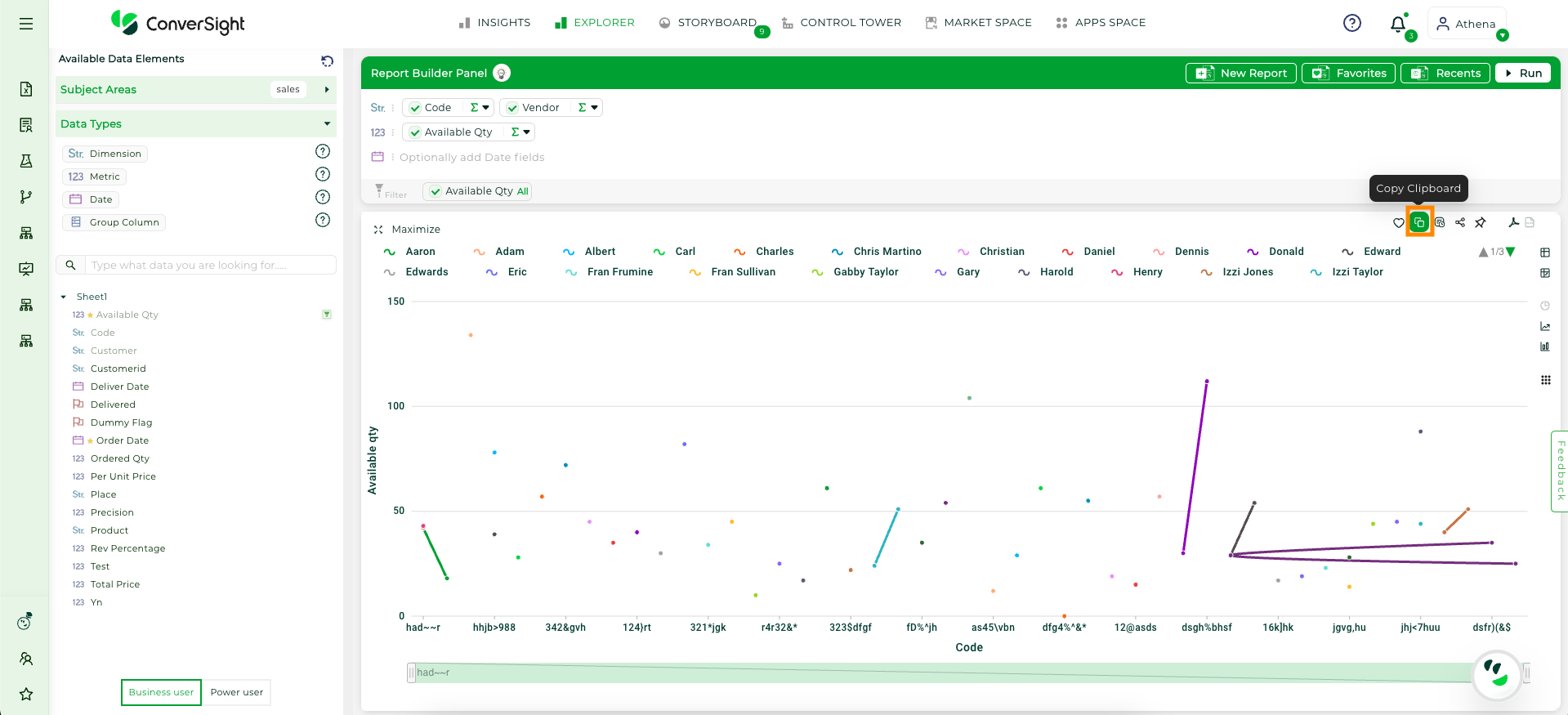Run the report

(x=1523, y=74)
